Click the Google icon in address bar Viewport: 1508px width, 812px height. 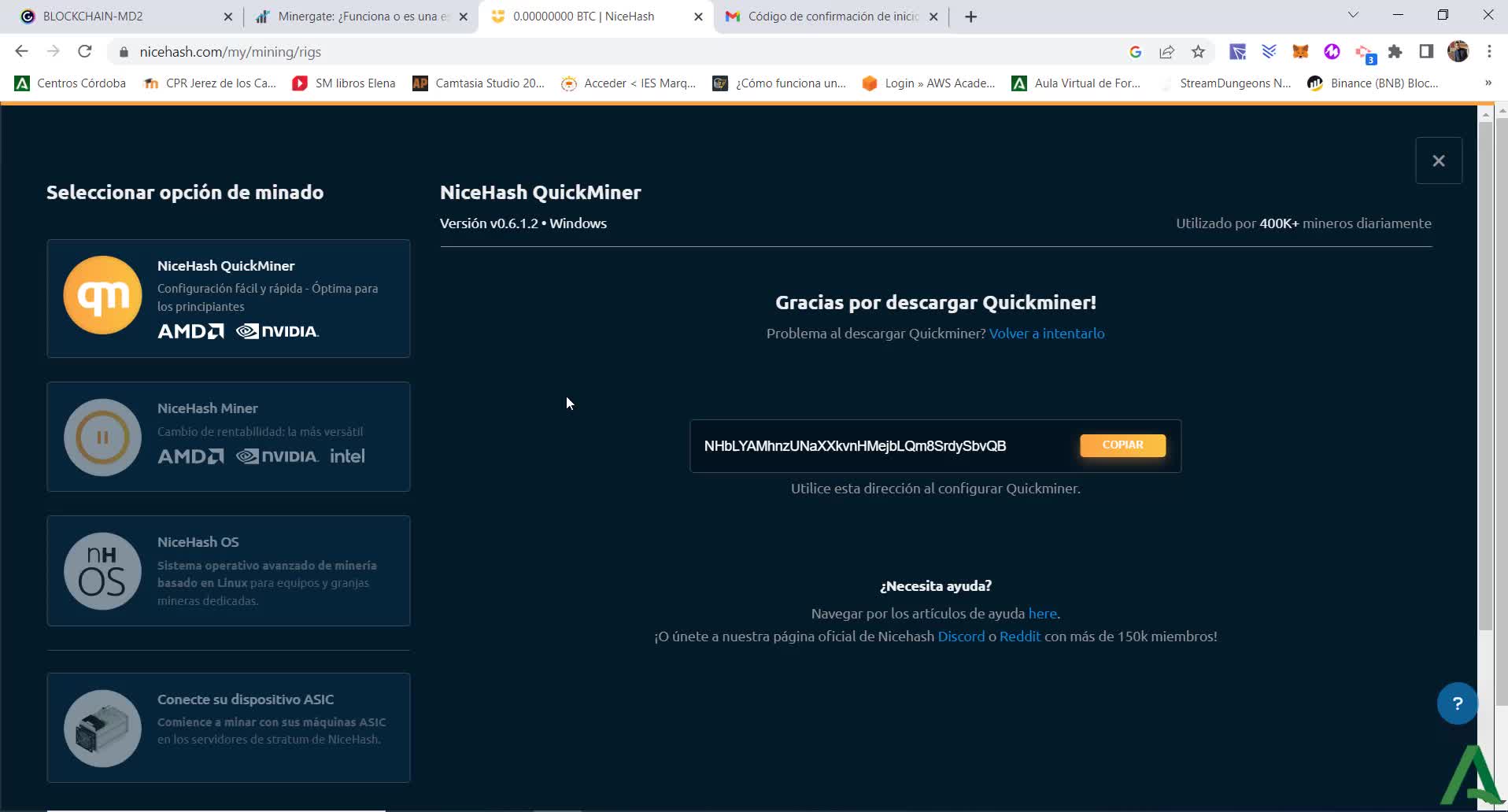pos(1135,52)
